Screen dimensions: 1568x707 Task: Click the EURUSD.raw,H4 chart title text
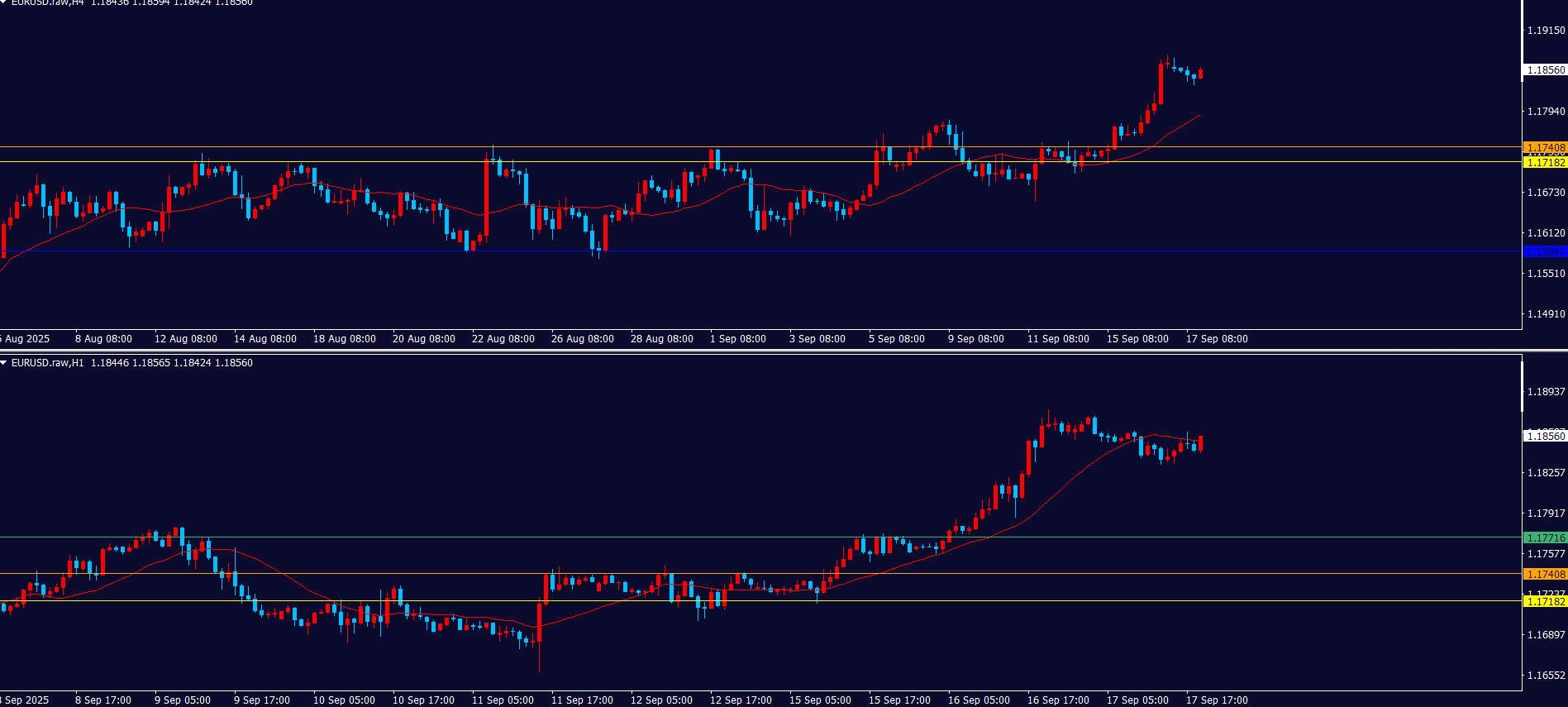[47, 2]
